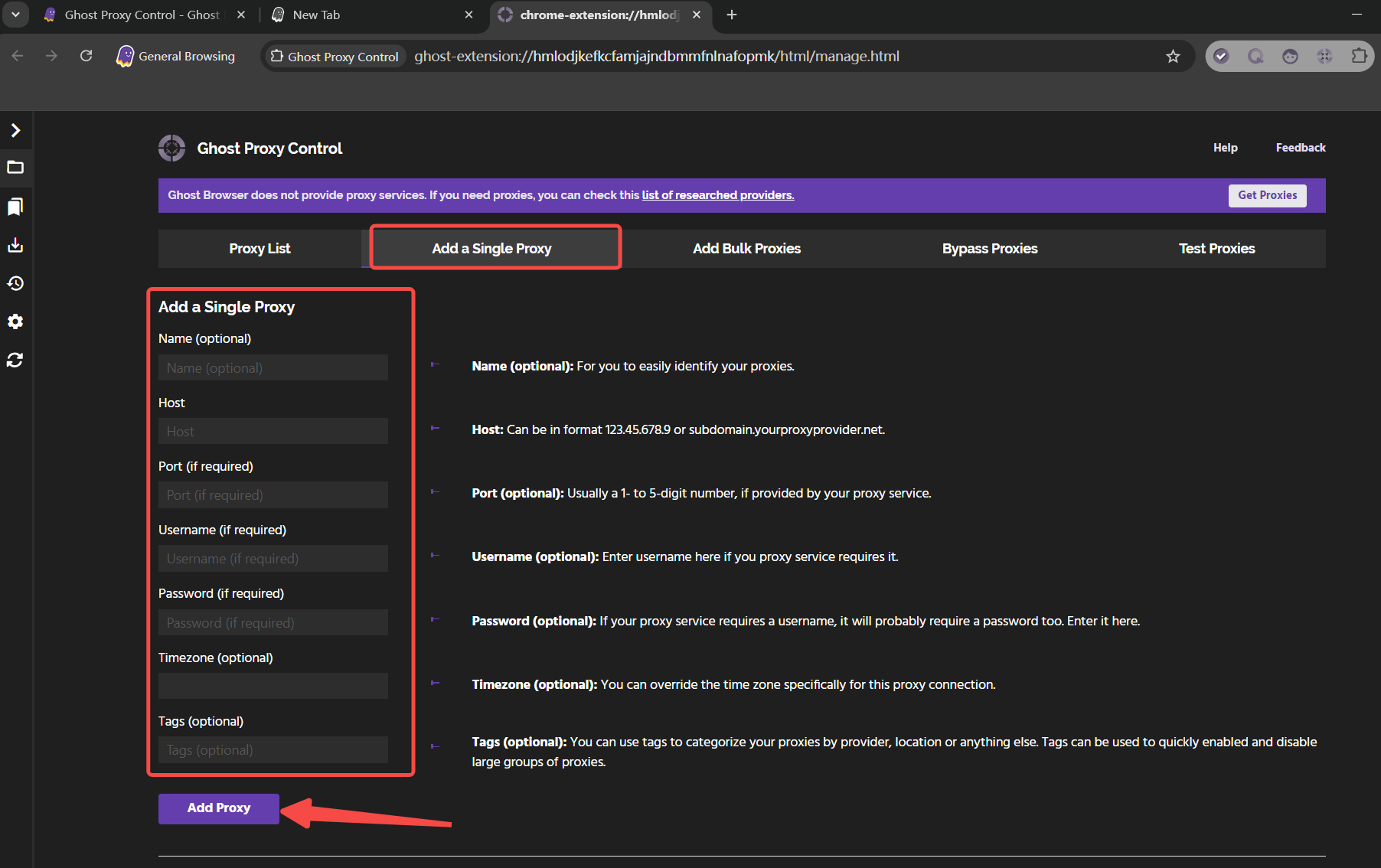Screen dimensions: 1381x868
Task: Open the Help link
Action: (1225, 148)
